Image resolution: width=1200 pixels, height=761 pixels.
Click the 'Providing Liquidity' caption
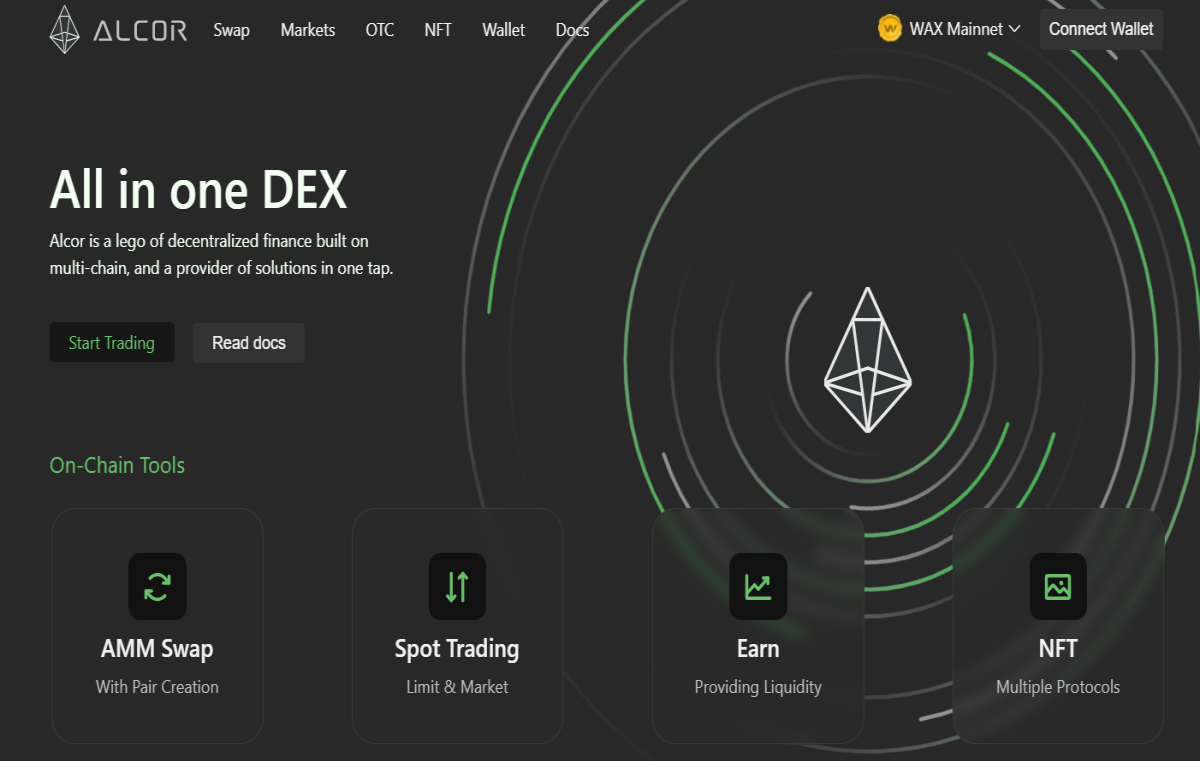pyautogui.click(x=758, y=687)
